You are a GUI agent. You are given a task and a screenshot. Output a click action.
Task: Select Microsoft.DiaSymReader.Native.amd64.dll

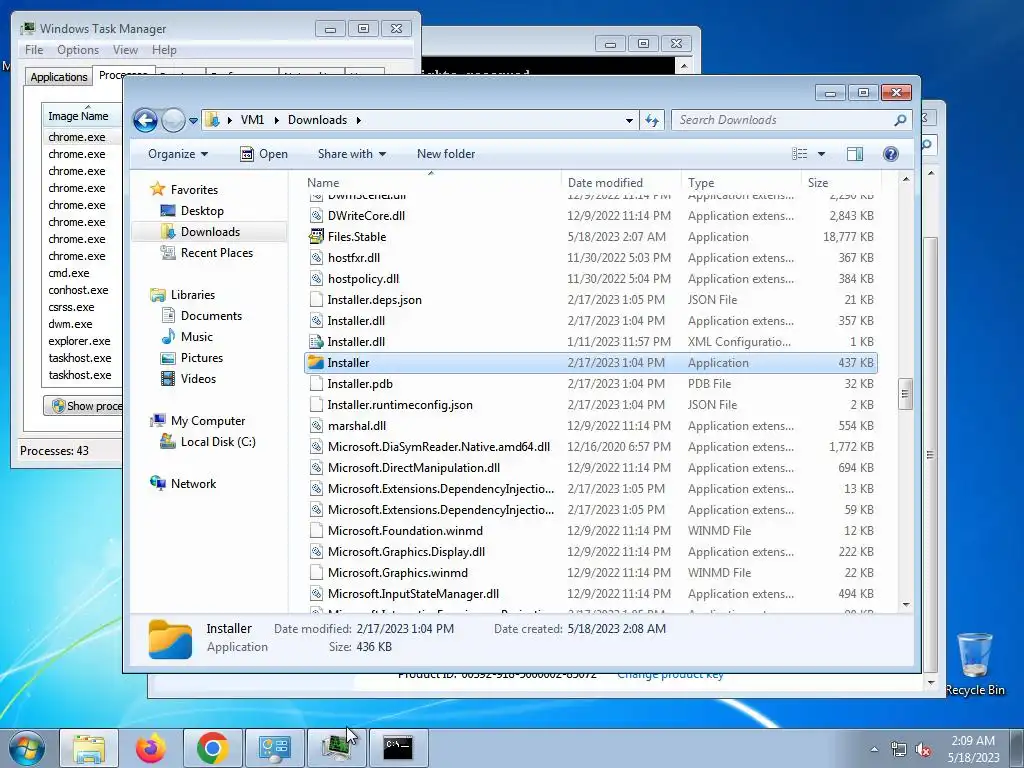point(438,447)
